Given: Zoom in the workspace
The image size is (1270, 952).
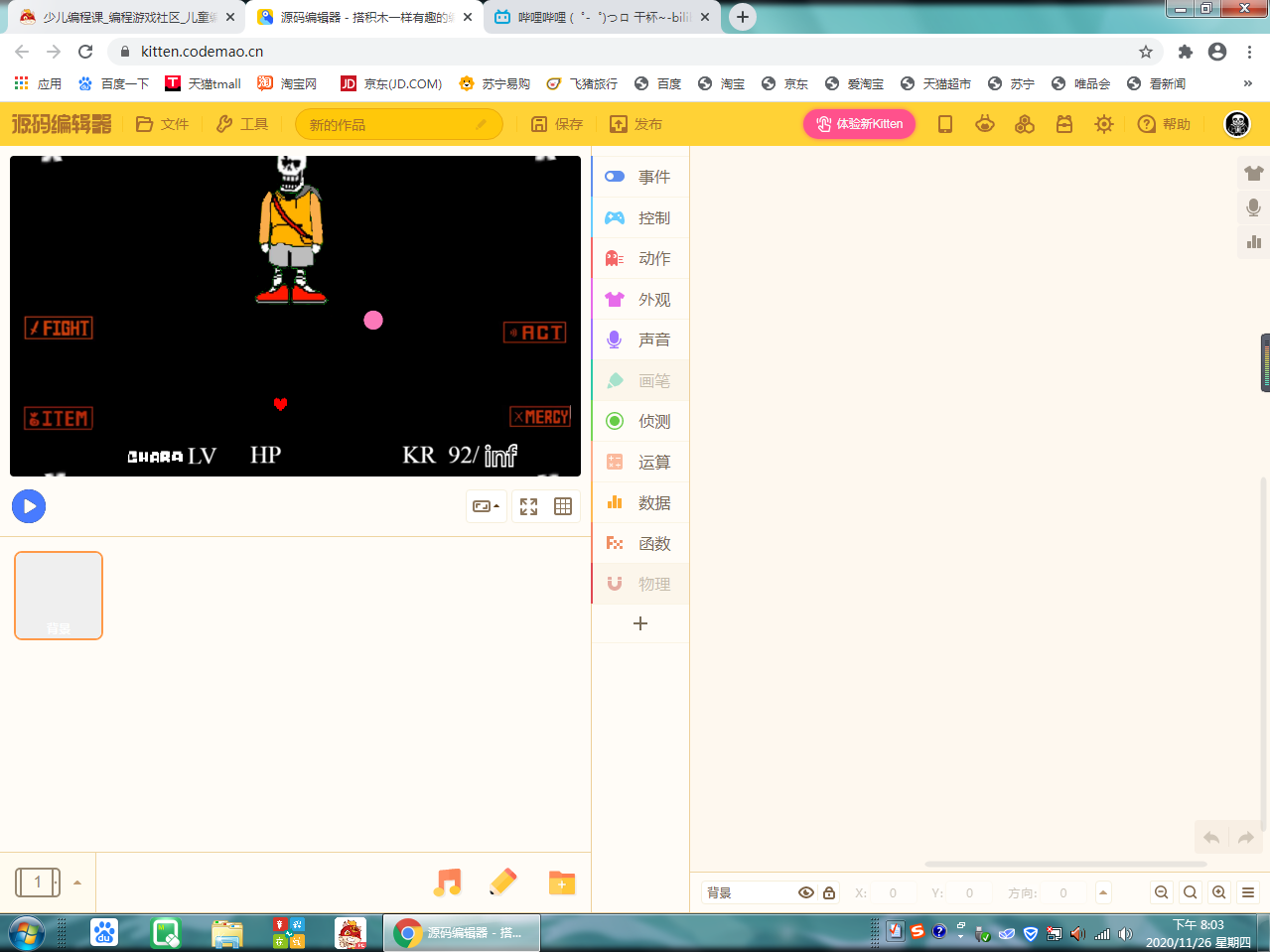Looking at the screenshot, I should [x=1219, y=892].
